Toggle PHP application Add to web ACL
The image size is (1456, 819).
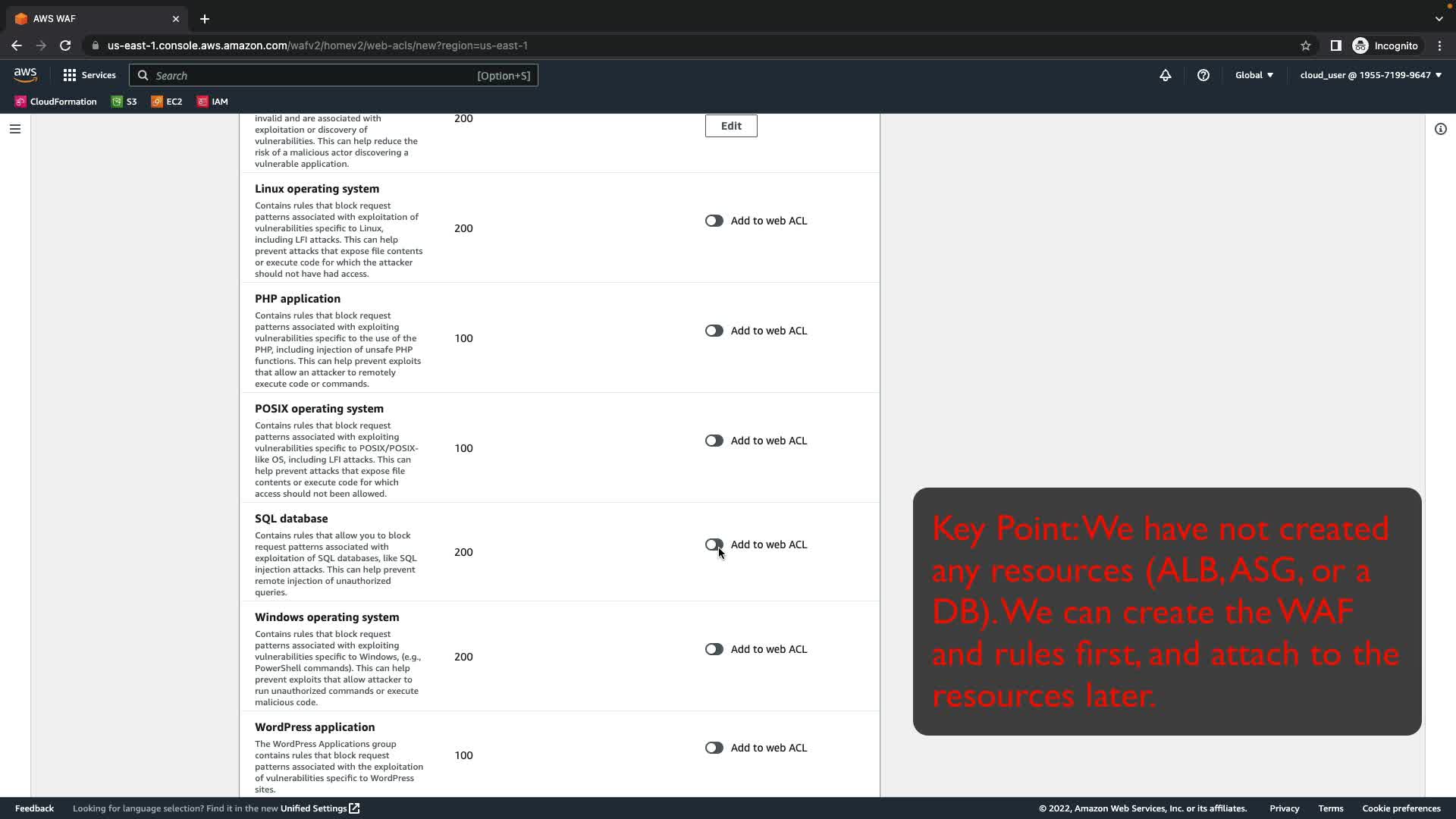tap(714, 331)
